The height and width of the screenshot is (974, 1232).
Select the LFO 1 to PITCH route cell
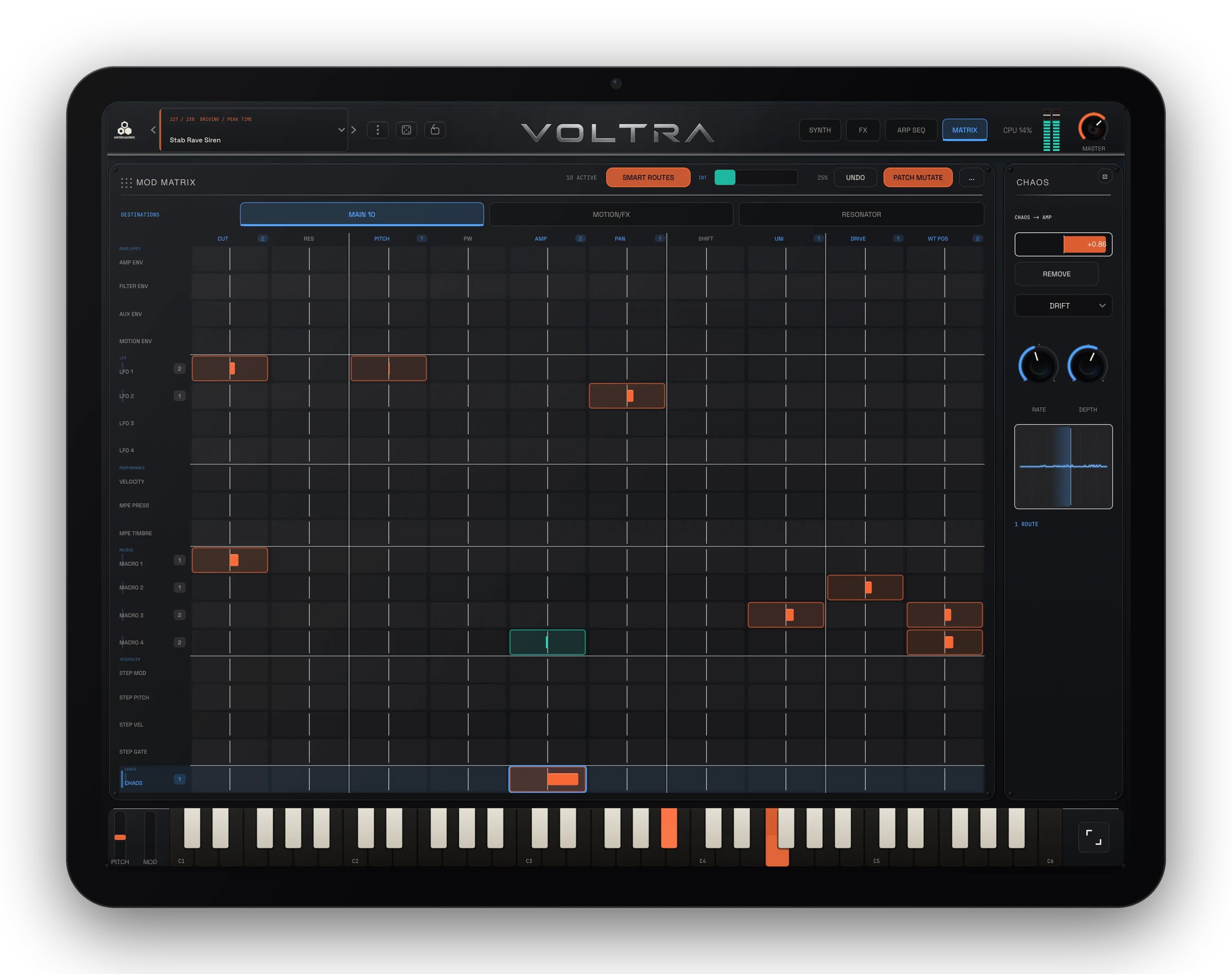pos(388,368)
